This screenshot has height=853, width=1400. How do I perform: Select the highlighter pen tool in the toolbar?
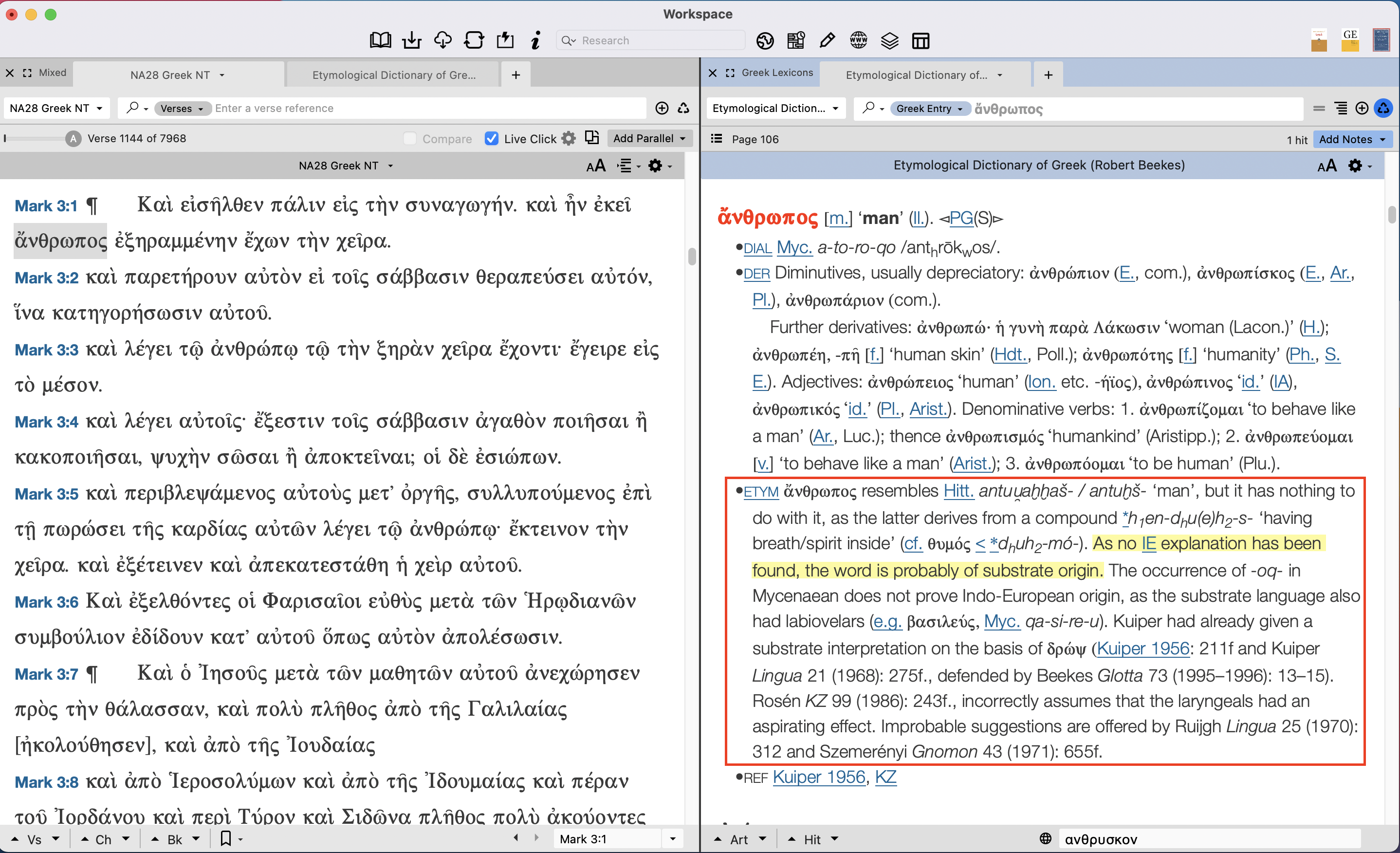point(827,40)
